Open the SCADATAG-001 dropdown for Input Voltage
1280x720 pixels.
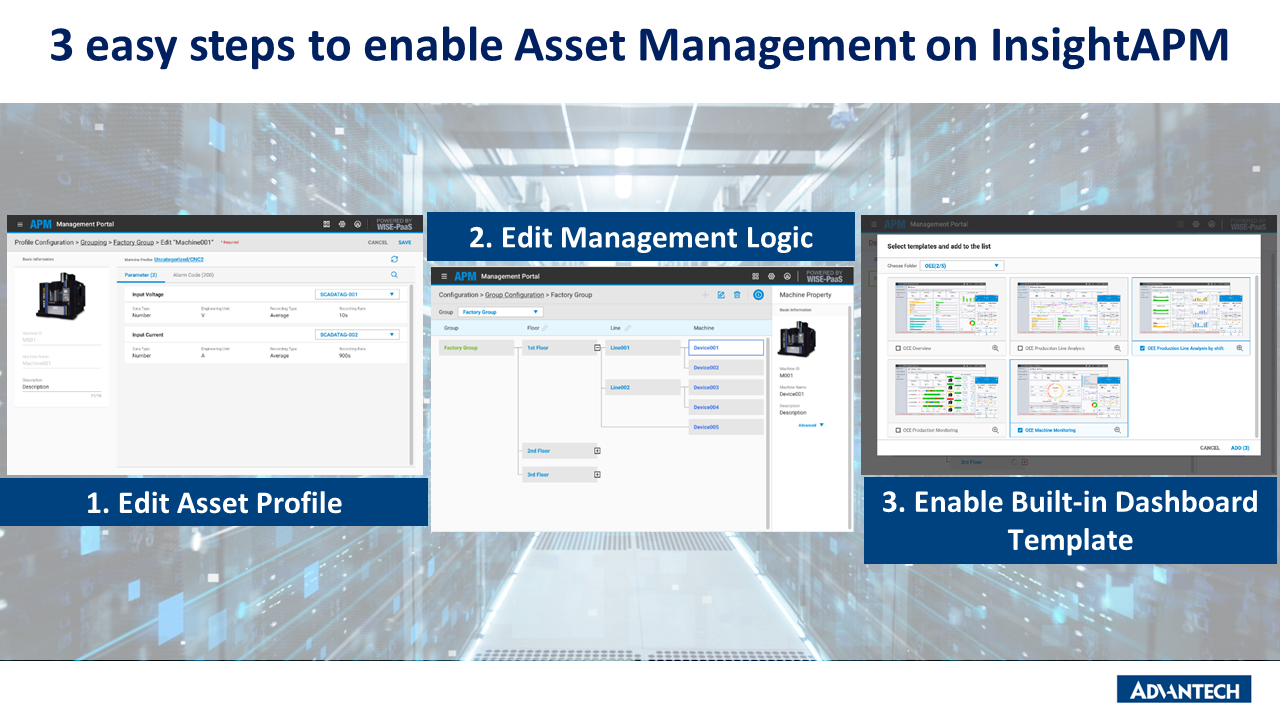tap(357, 294)
